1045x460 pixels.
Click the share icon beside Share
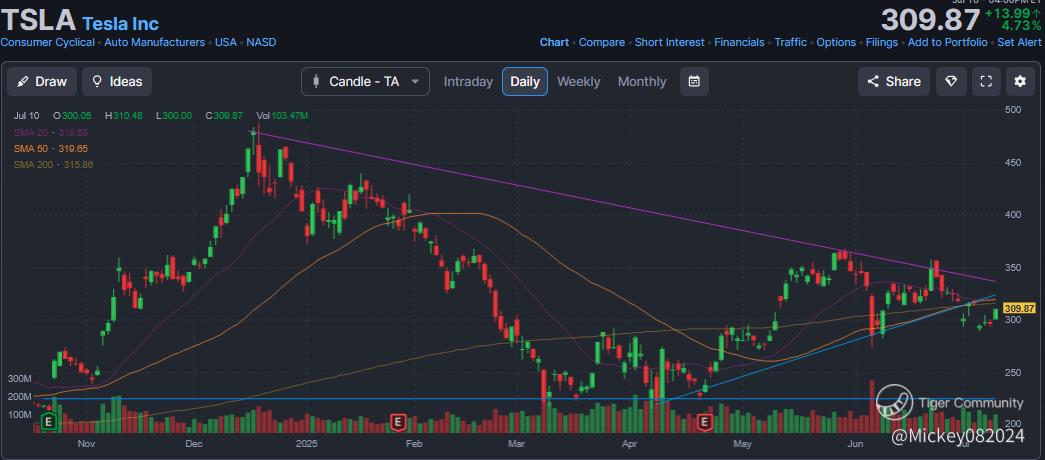point(873,81)
